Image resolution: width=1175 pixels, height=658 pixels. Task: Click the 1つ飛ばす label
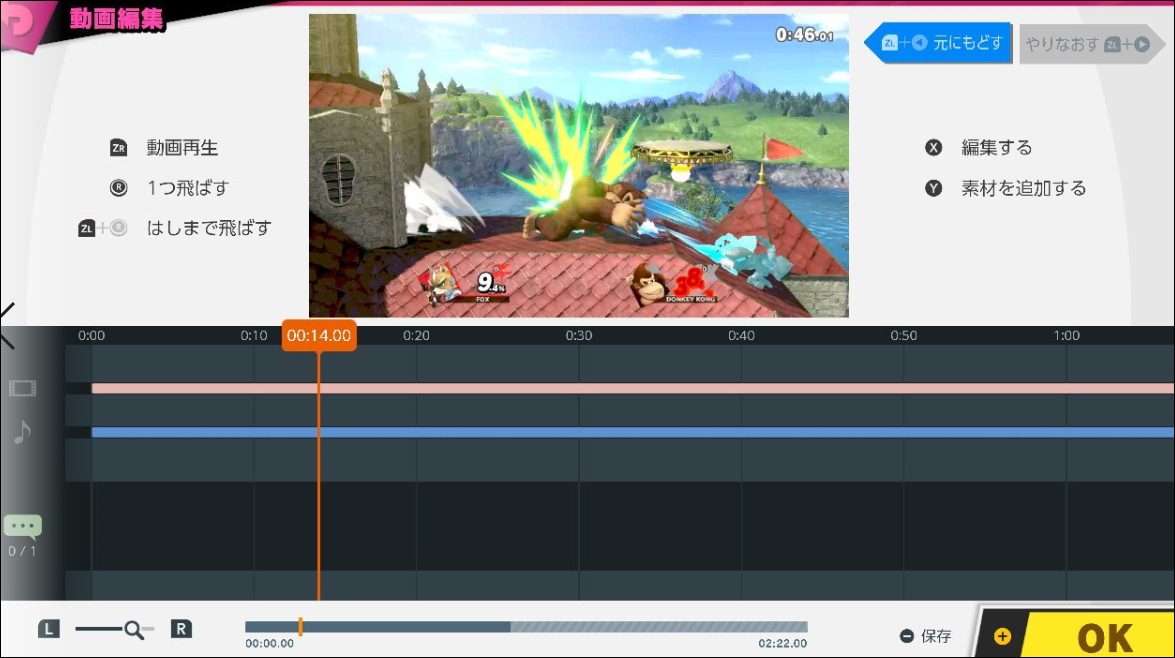tap(188, 188)
